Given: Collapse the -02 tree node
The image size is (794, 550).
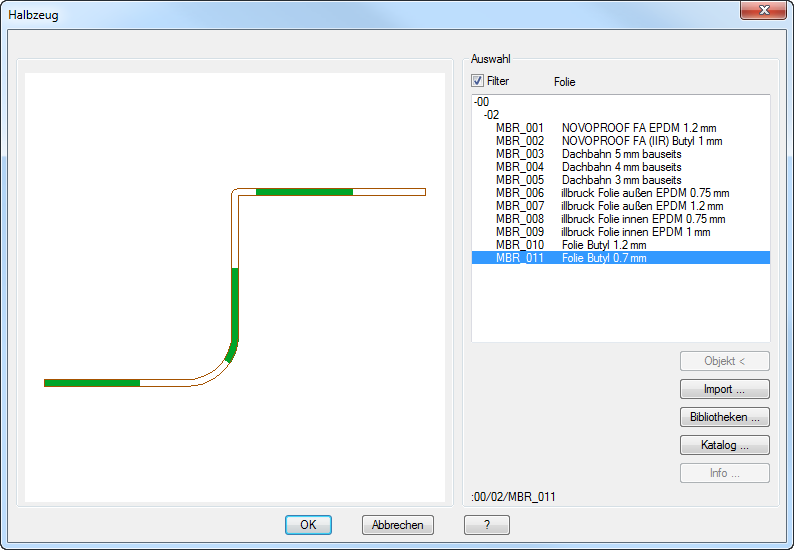Looking at the screenshot, I should pyautogui.click(x=491, y=115).
